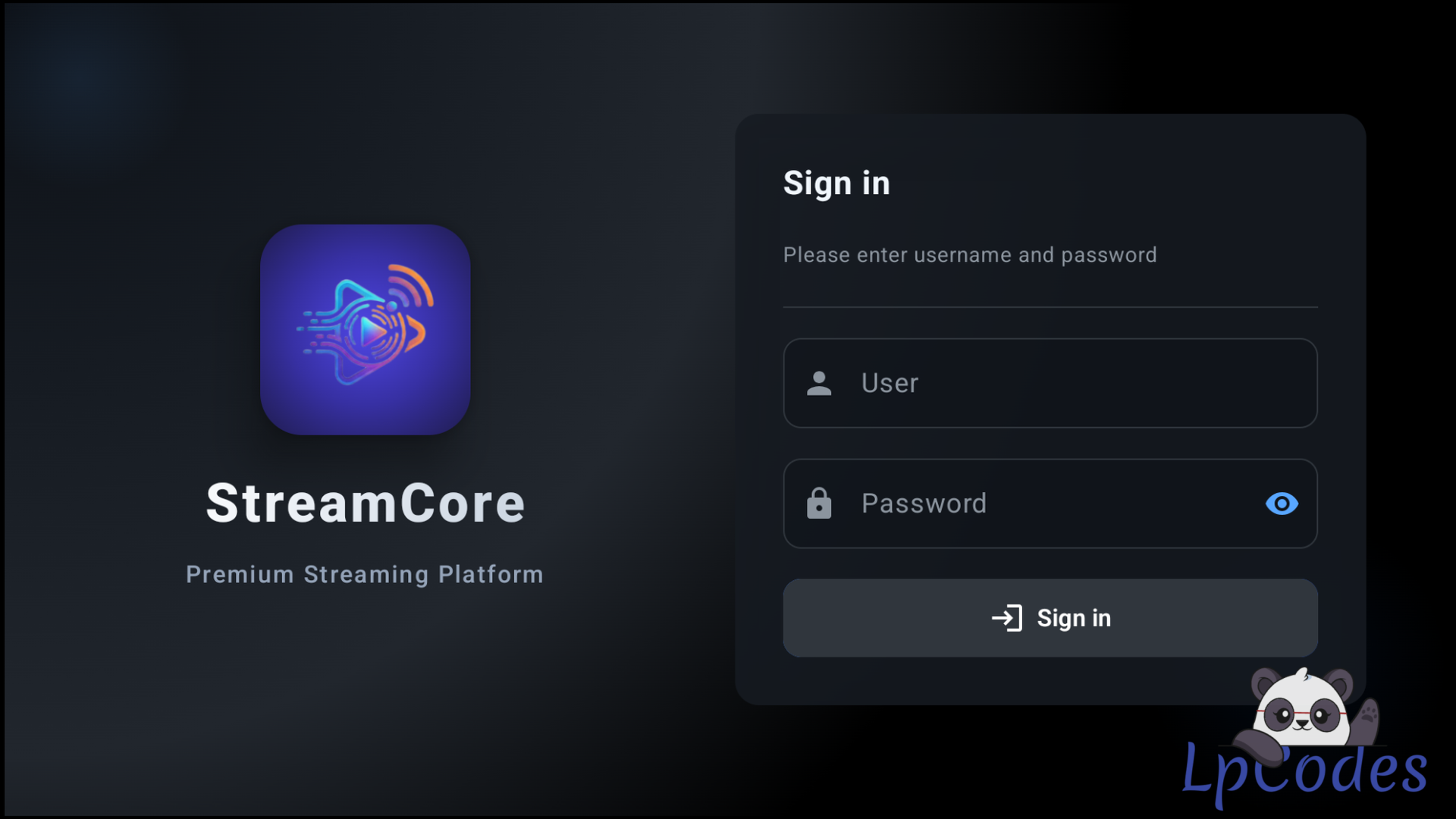Click the StreamCore app logo
This screenshot has height=819, width=1456.
365,329
